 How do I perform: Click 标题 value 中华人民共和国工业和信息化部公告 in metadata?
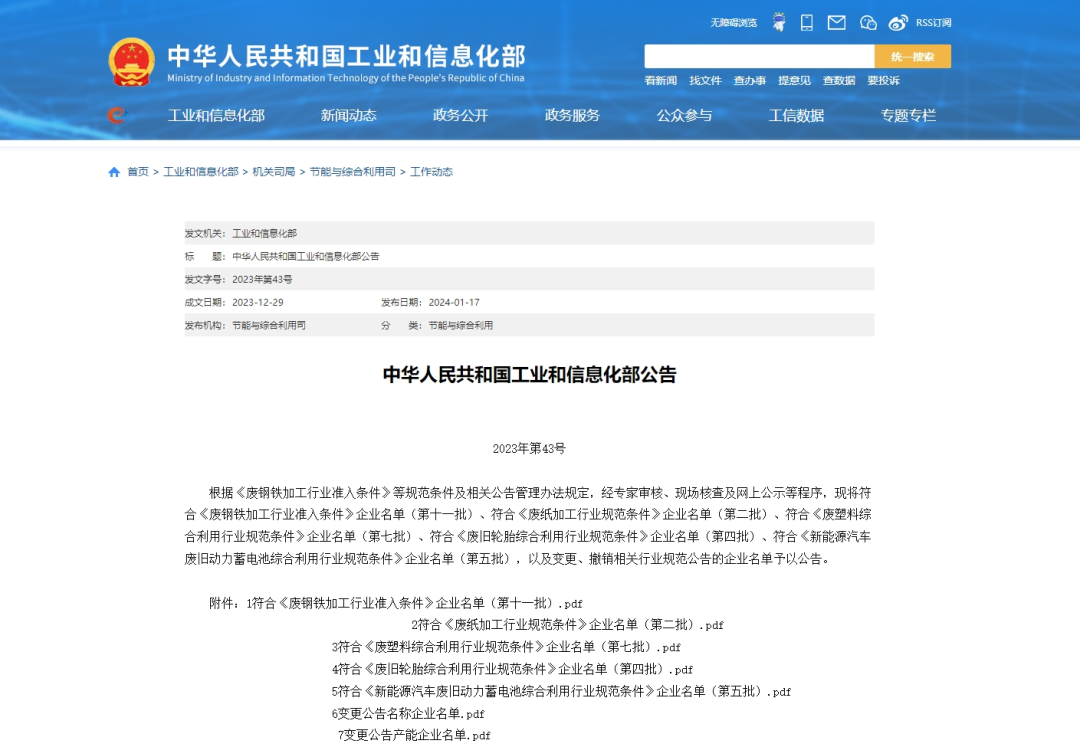[306, 256]
